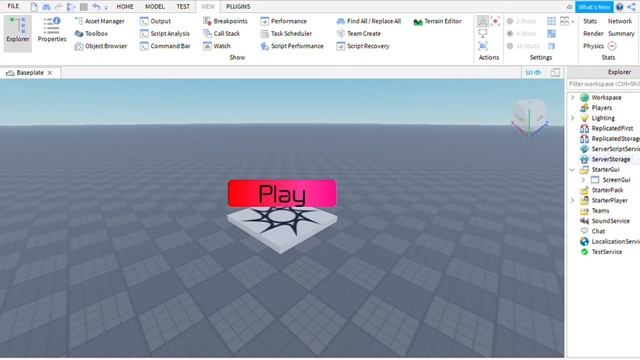Open the Object Browser

[x=101, y=46]
